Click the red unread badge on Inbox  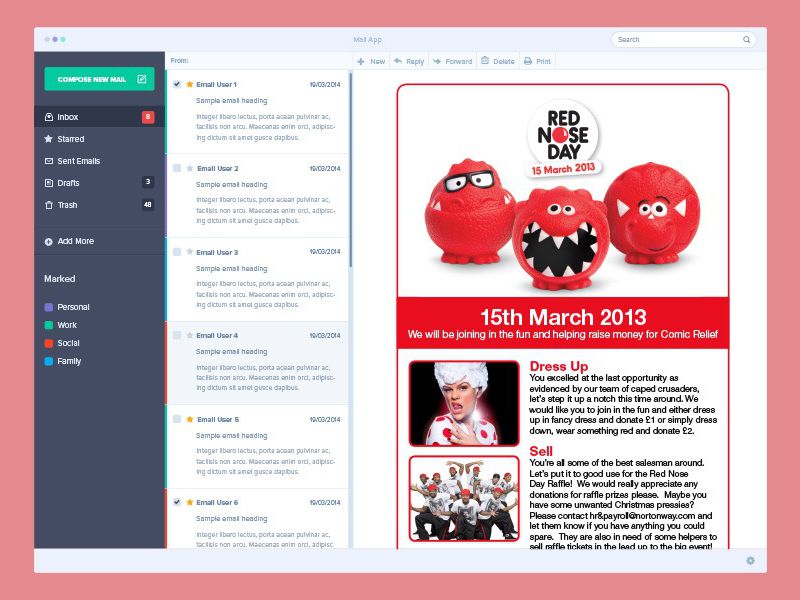coord(148,117)
